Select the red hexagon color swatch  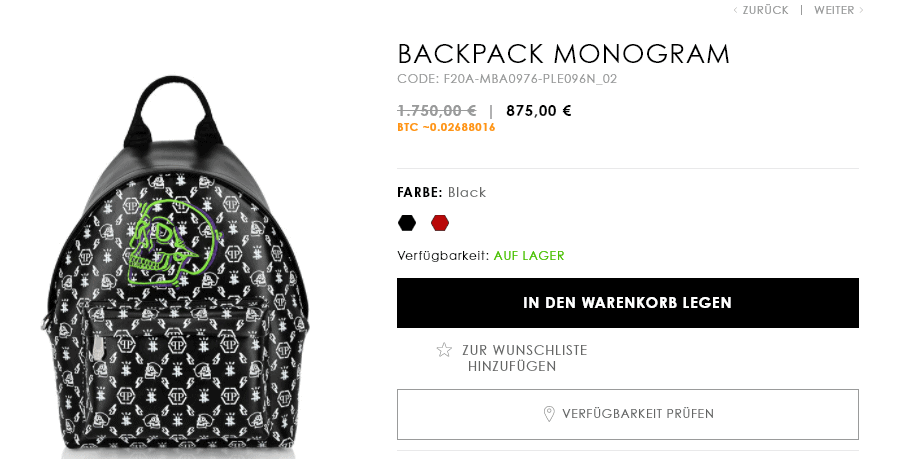click(440, 223)
